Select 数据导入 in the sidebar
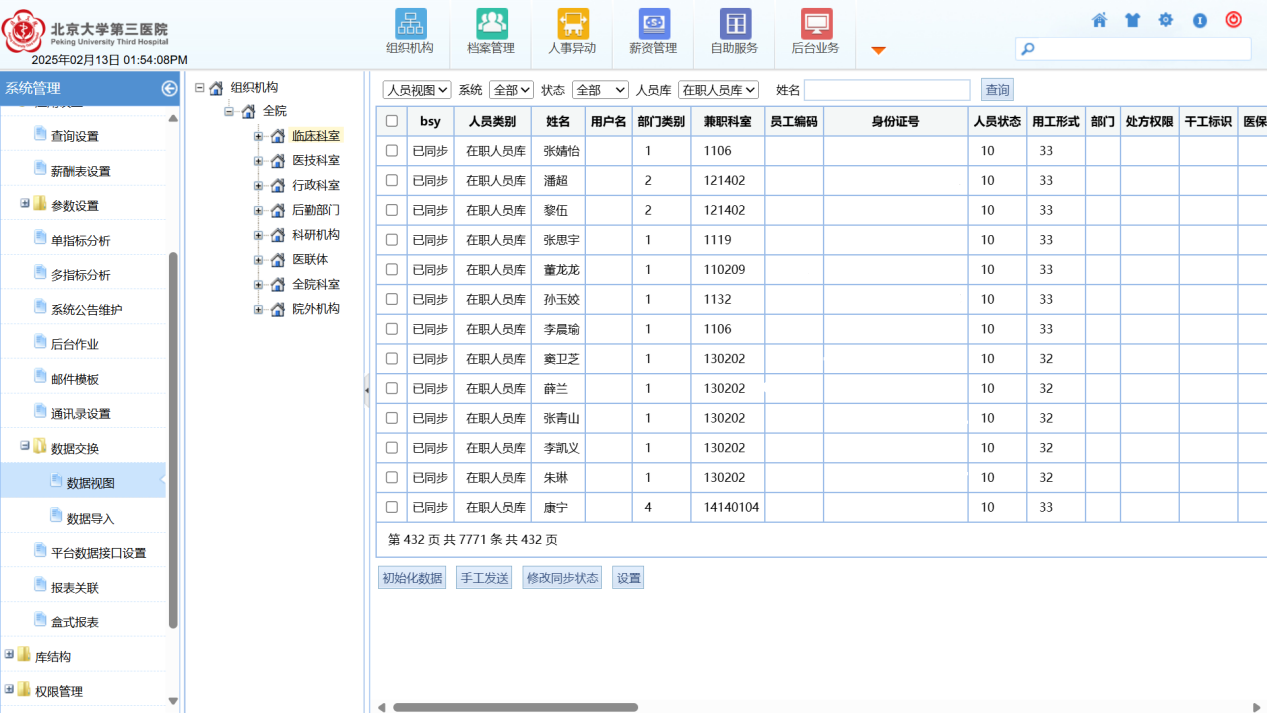 click(90, 518)
